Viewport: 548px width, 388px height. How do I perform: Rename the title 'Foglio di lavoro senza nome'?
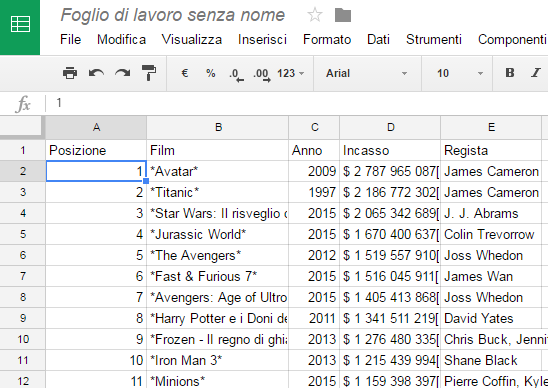[173, 15]
